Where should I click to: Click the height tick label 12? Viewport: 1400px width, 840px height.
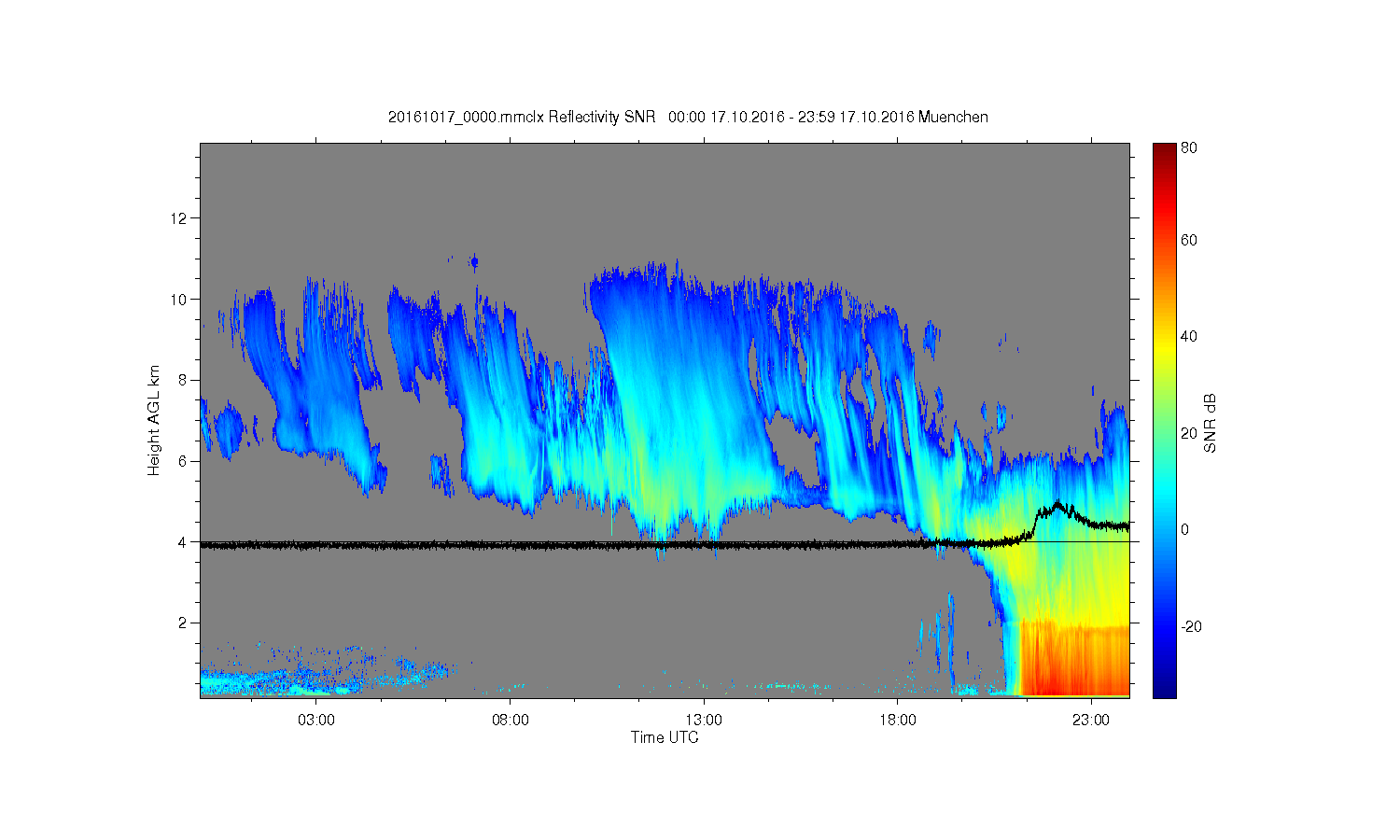point(179,218)
